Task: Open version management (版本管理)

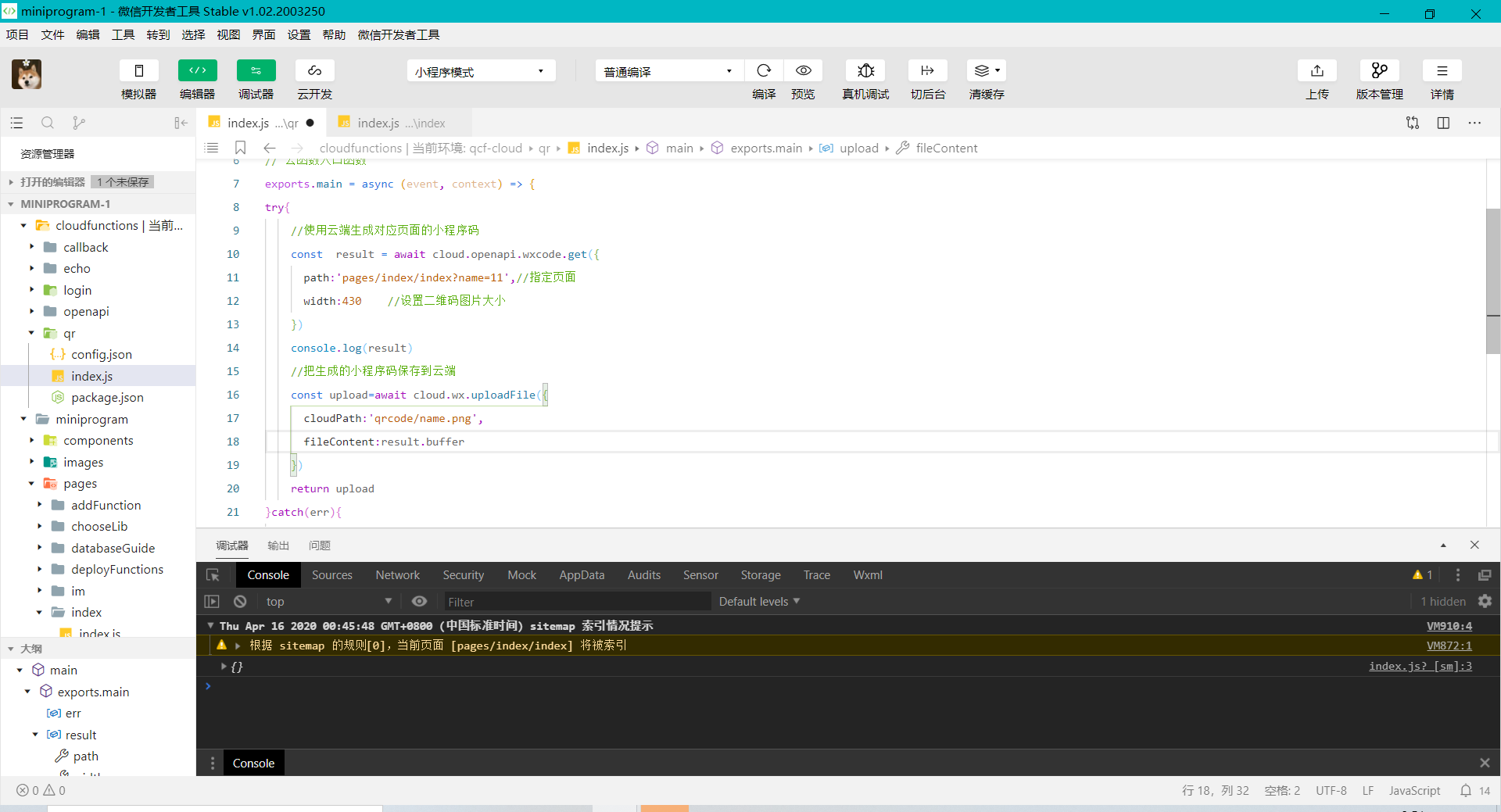Action: pos(1380,70)
